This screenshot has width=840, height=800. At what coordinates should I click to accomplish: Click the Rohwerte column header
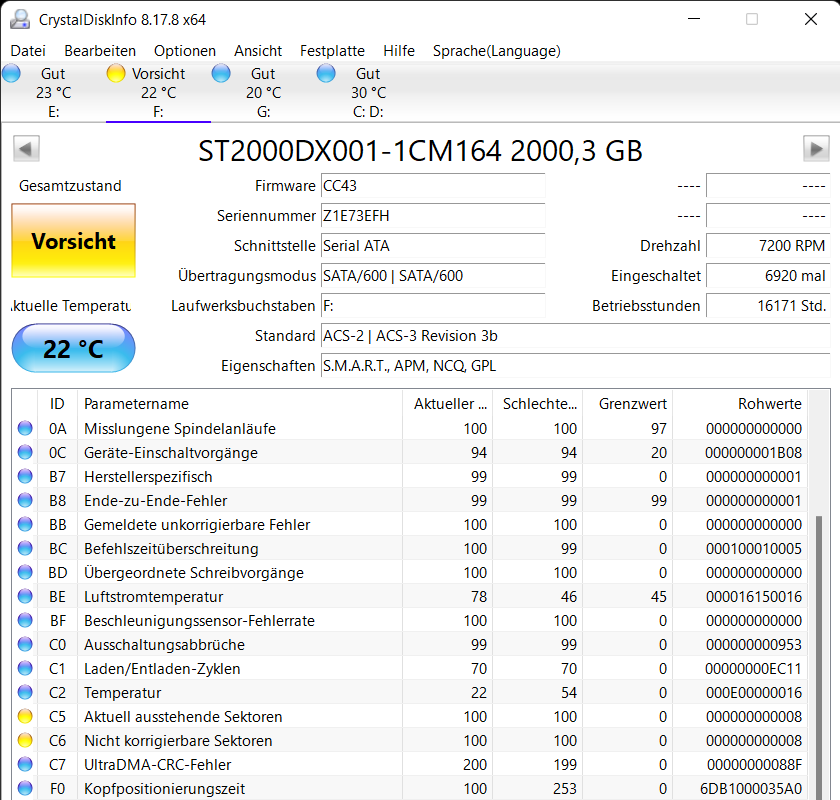[740, 403]
